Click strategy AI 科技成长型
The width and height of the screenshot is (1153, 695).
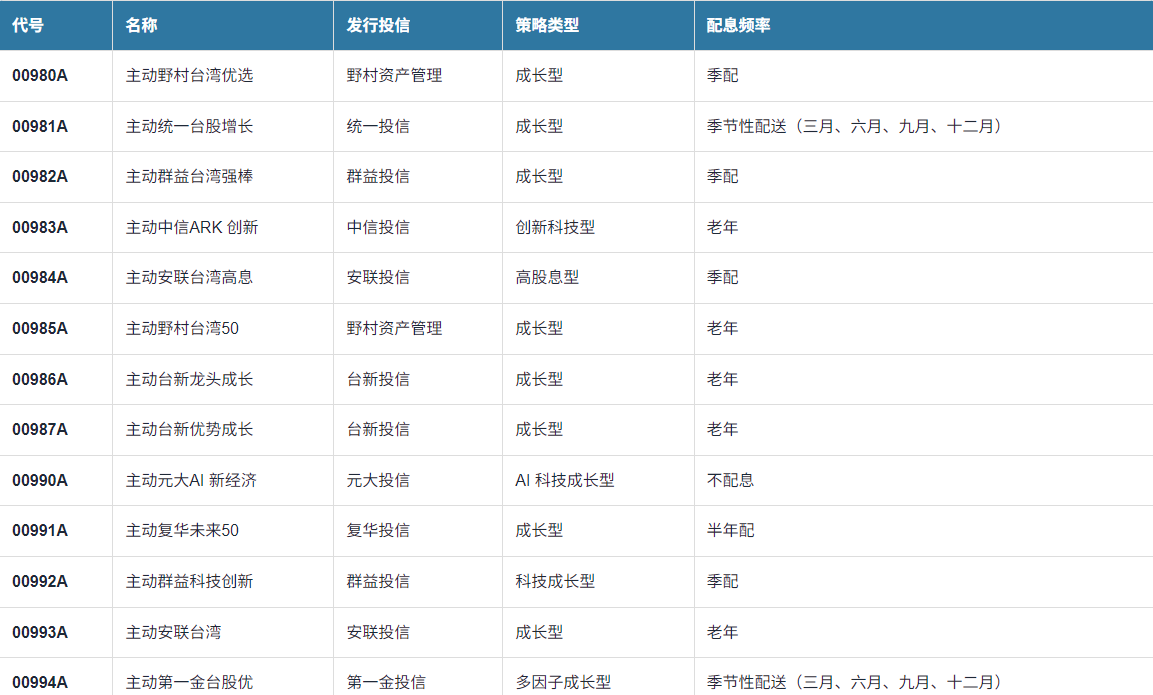565,480
